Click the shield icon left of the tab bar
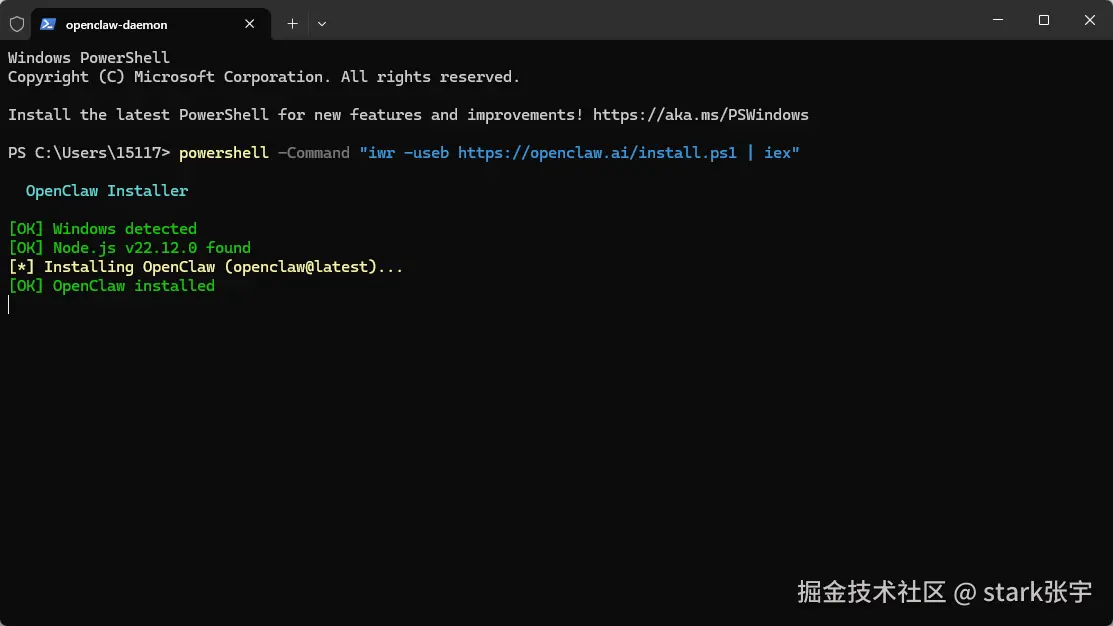Viewport: 1113px width, 626px height. (16, 23)
